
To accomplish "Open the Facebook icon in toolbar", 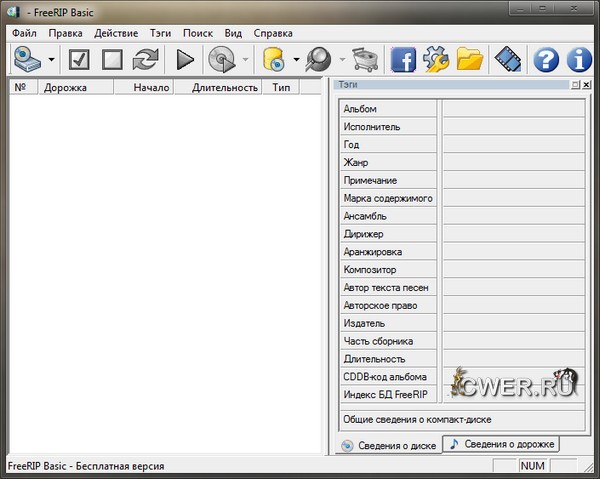I will coord(403,60).
